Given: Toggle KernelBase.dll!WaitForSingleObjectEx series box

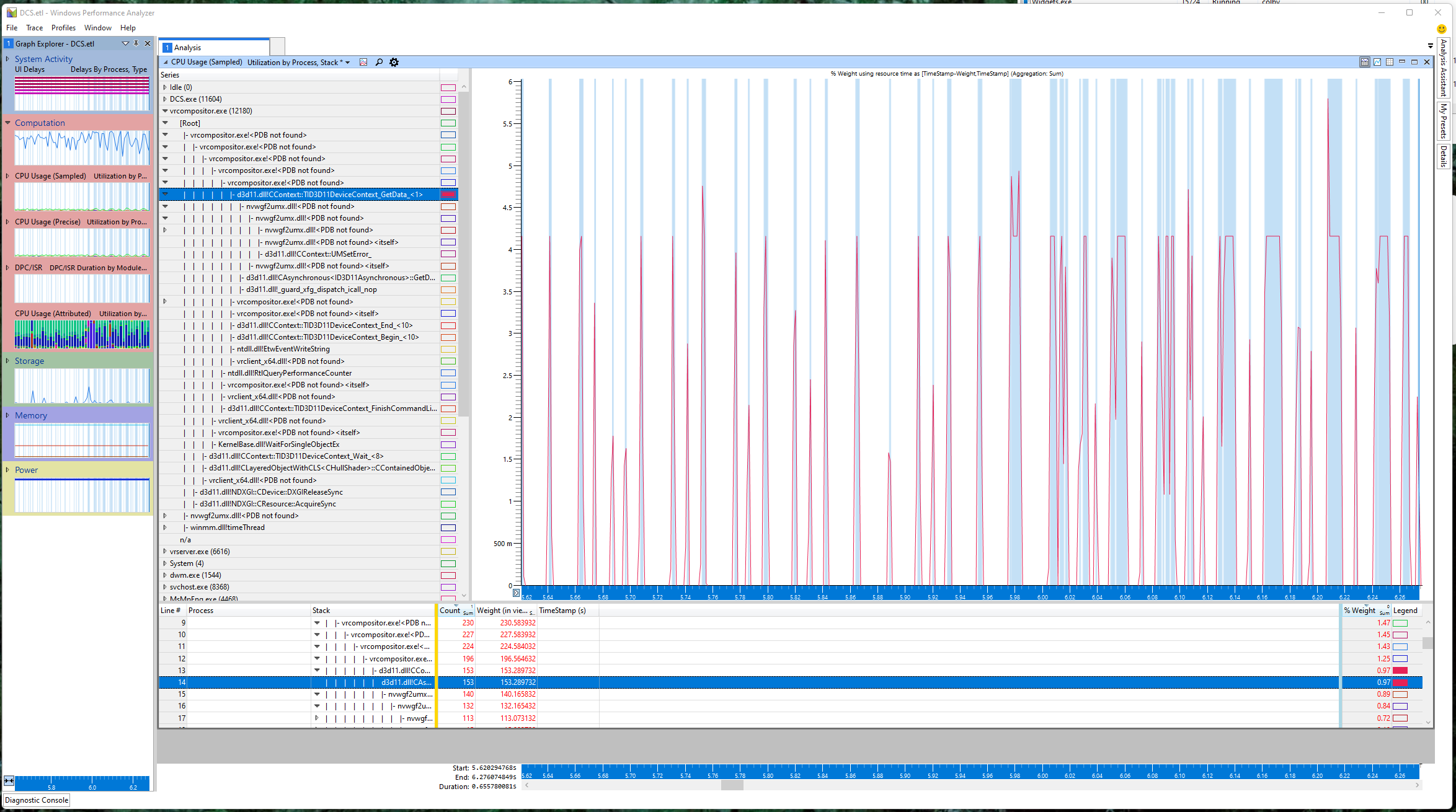Looking at the screenshot, I should tap(448, 444).
